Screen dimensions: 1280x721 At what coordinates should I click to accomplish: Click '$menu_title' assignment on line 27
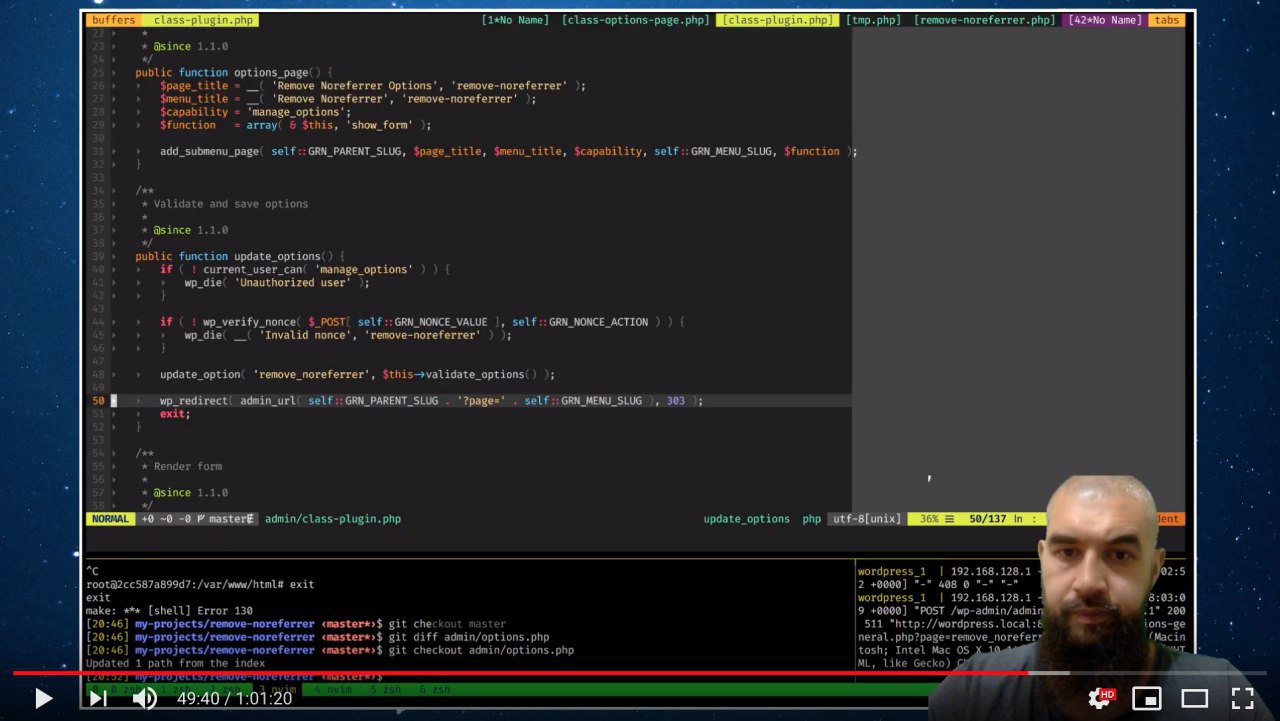coord(348,99)
